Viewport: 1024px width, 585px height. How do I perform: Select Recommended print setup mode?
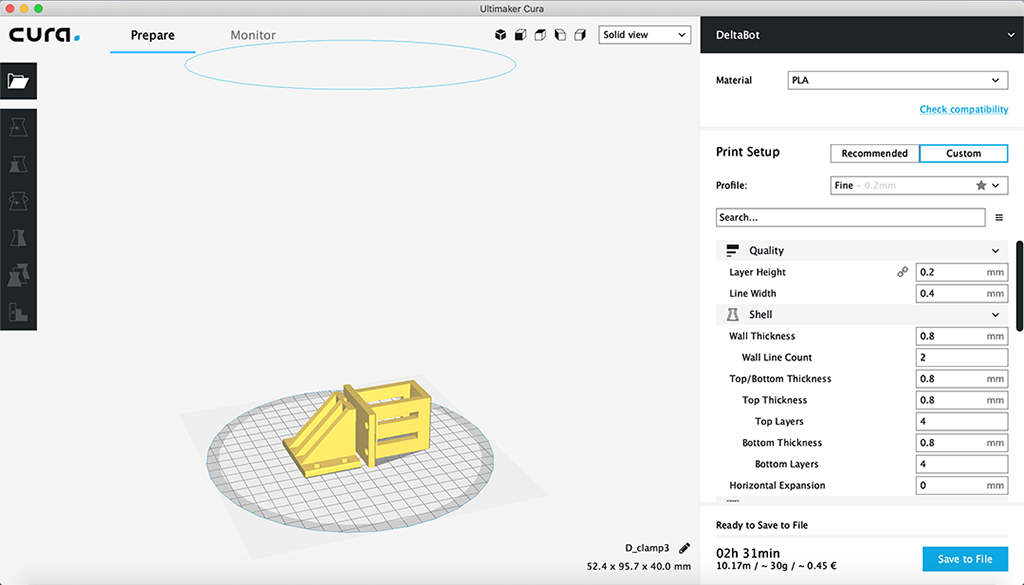874,153
